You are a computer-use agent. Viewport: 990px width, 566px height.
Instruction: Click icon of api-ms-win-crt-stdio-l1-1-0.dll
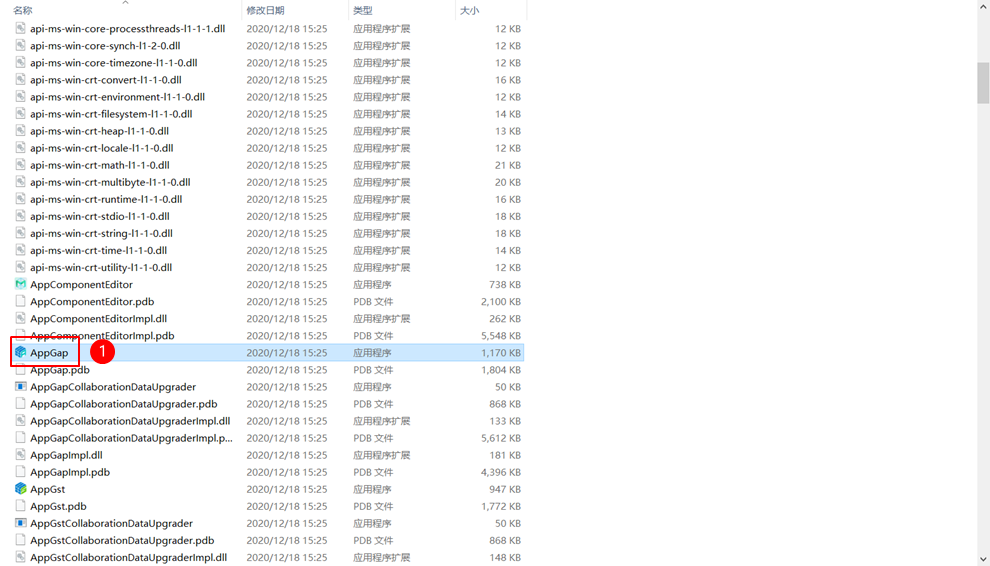tap(21, 216)
